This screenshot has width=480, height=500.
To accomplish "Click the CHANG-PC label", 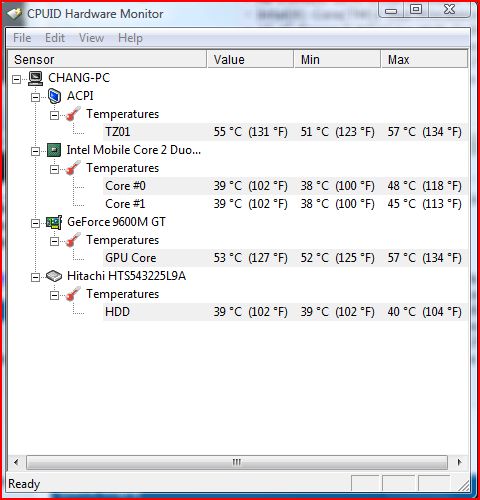I will 79,78.
